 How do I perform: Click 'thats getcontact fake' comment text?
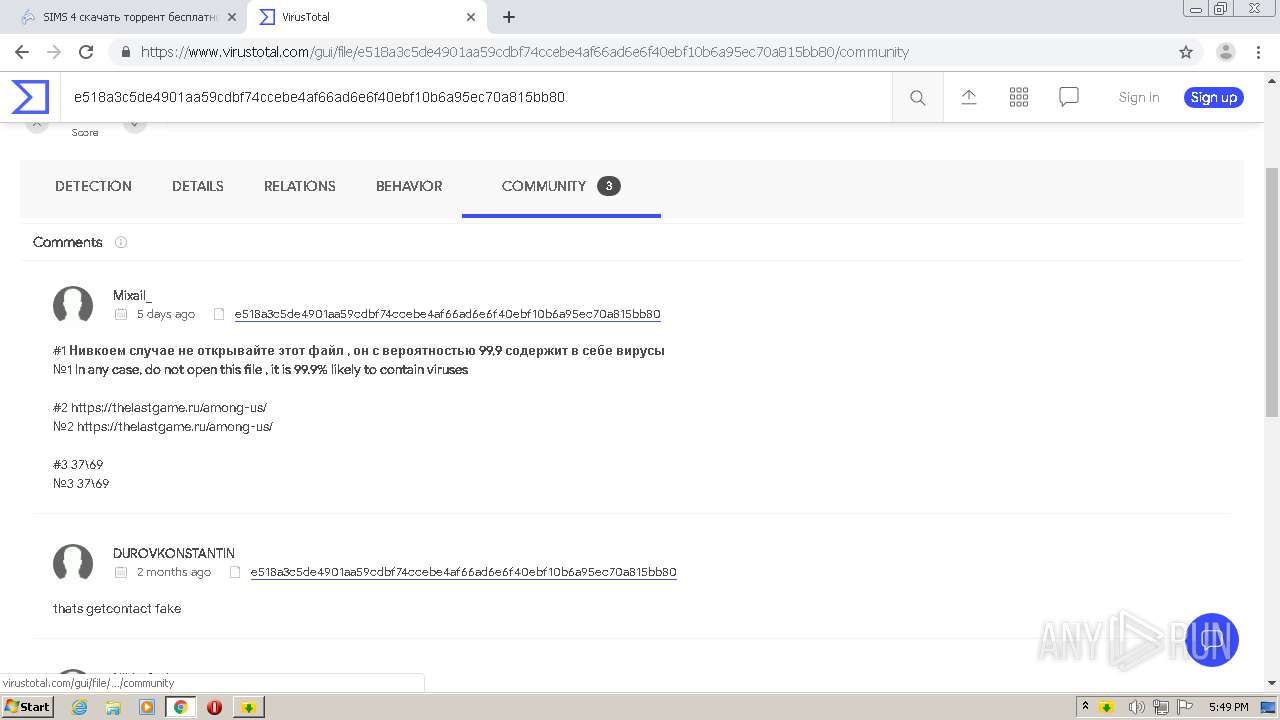tap(117, 608)
